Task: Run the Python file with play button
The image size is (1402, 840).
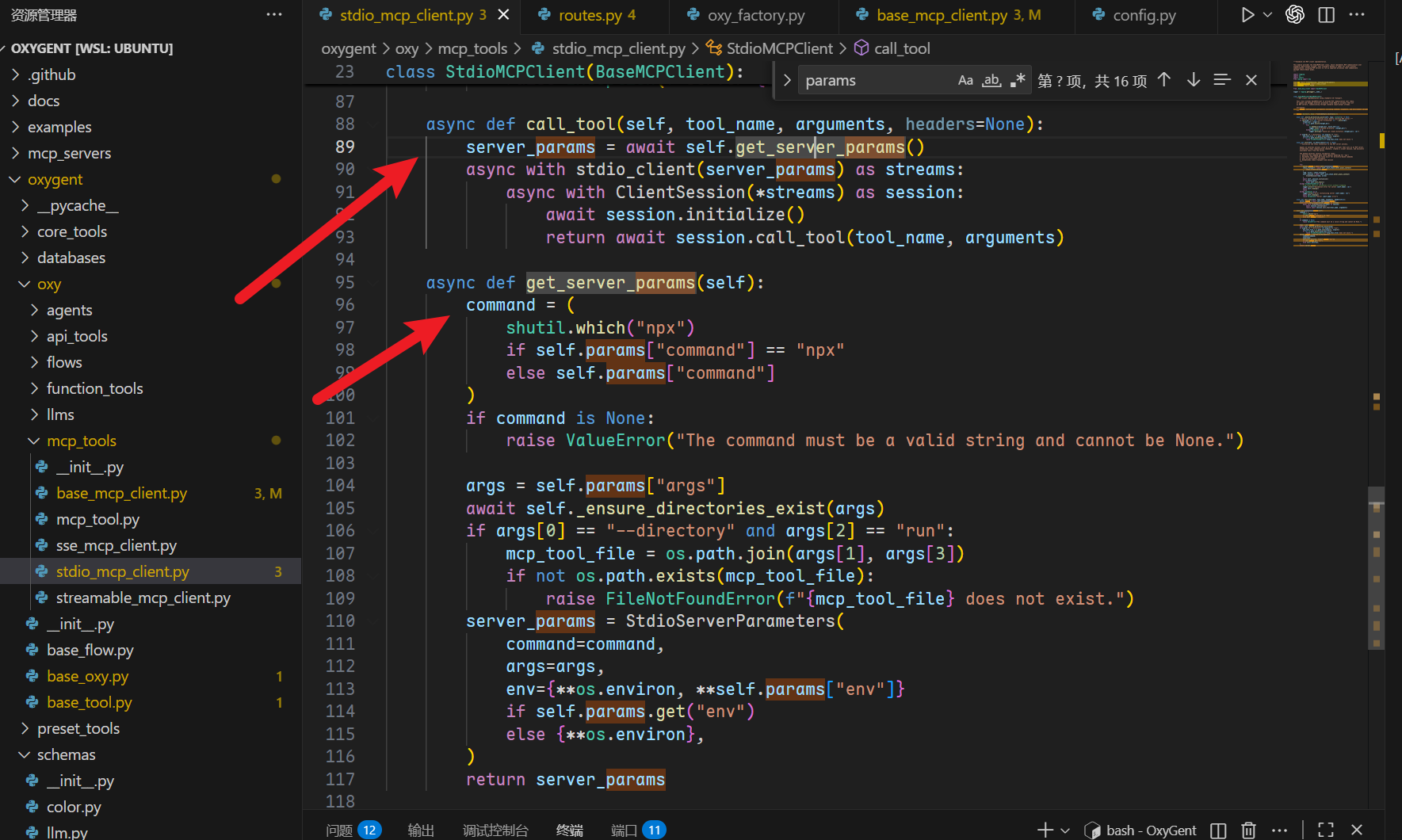Action: 1247,15
